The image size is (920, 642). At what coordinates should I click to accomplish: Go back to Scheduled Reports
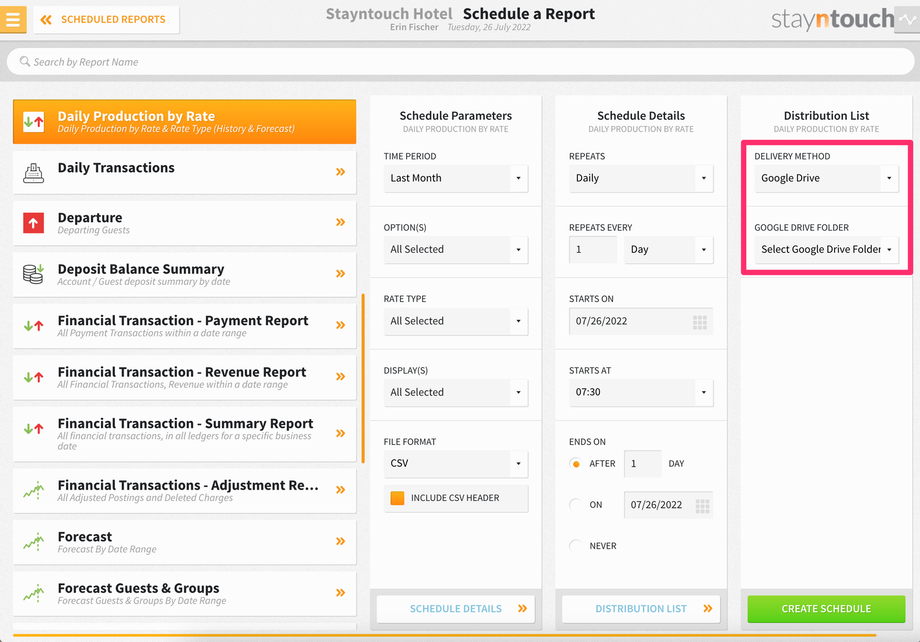click(x=106, y=19)
